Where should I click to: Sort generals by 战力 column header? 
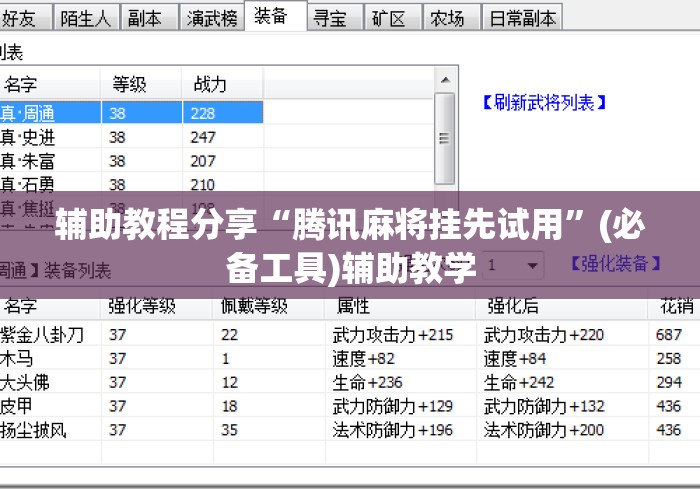(x=222, y=83)
